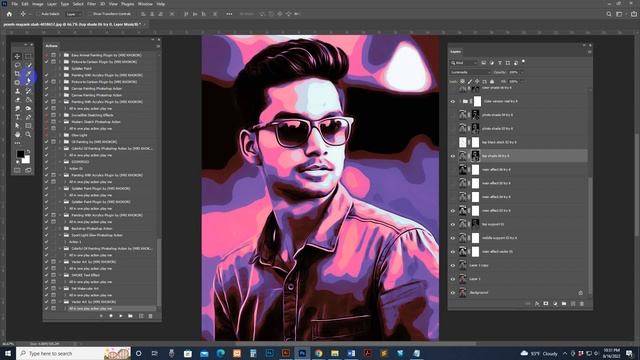
Task: Open layer blend mode dropdown
Action: click(470, 72)
